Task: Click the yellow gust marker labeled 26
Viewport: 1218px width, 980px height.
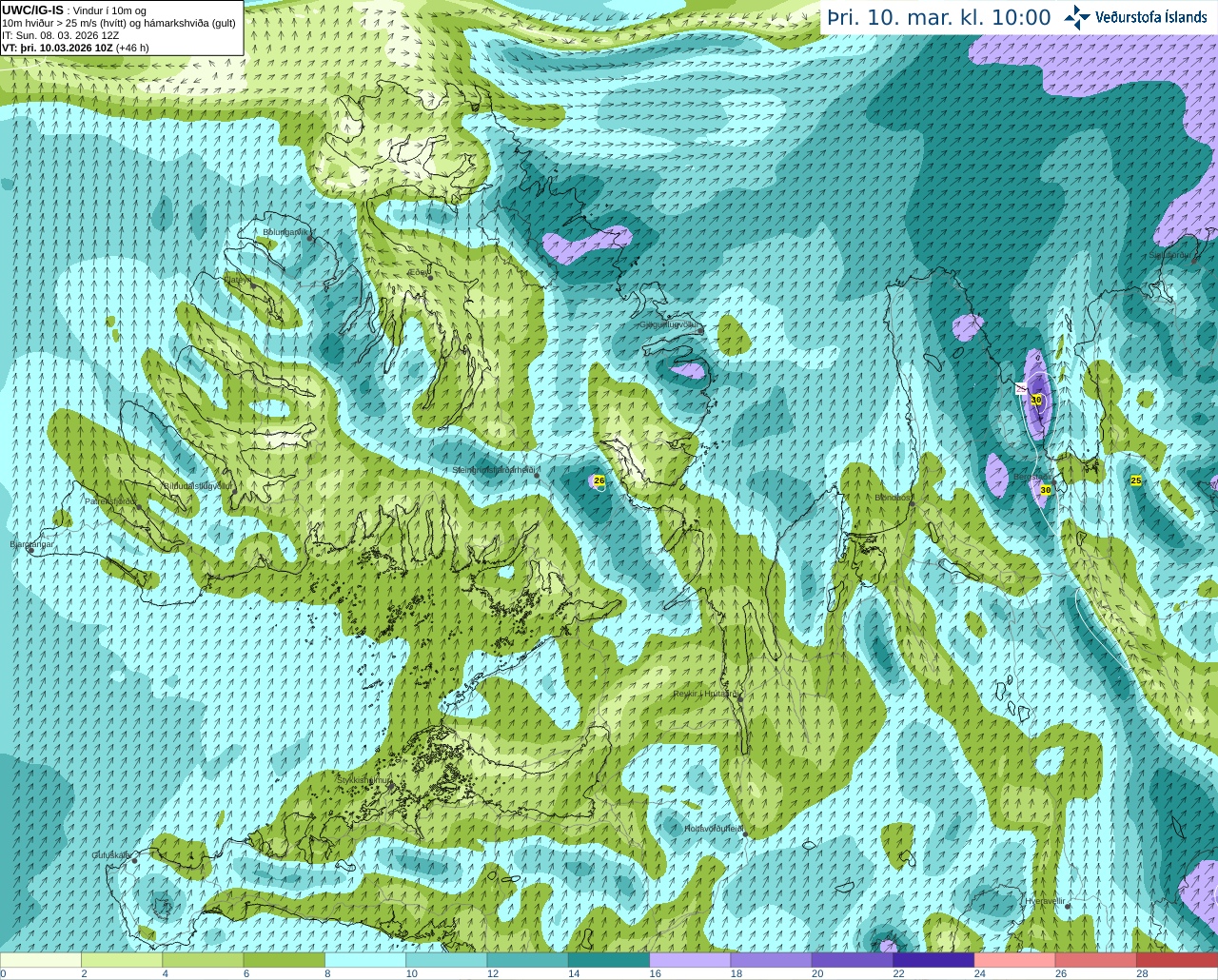Action: coord(599,480)
